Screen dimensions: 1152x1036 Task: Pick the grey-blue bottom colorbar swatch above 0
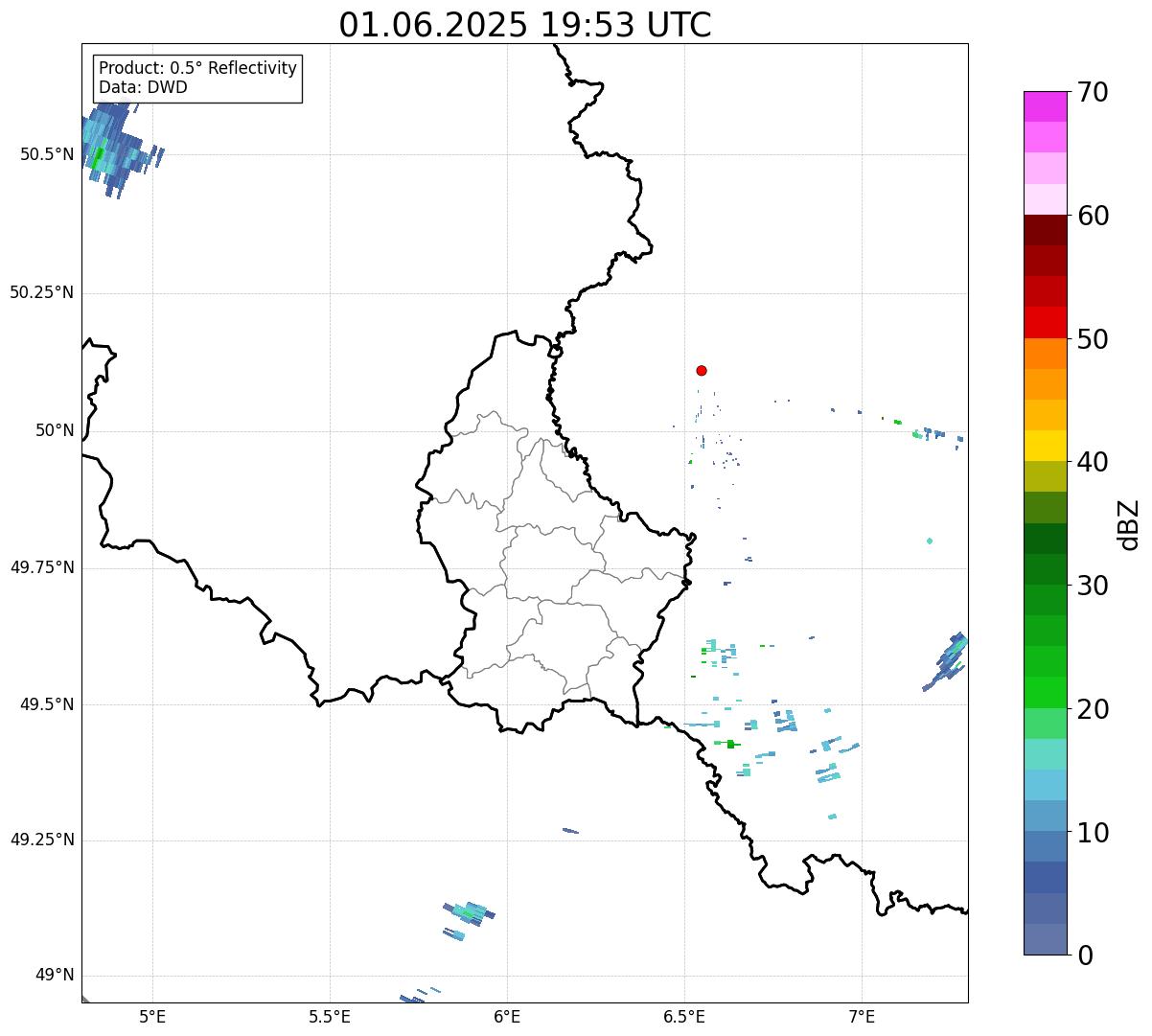coord(1046,939)
